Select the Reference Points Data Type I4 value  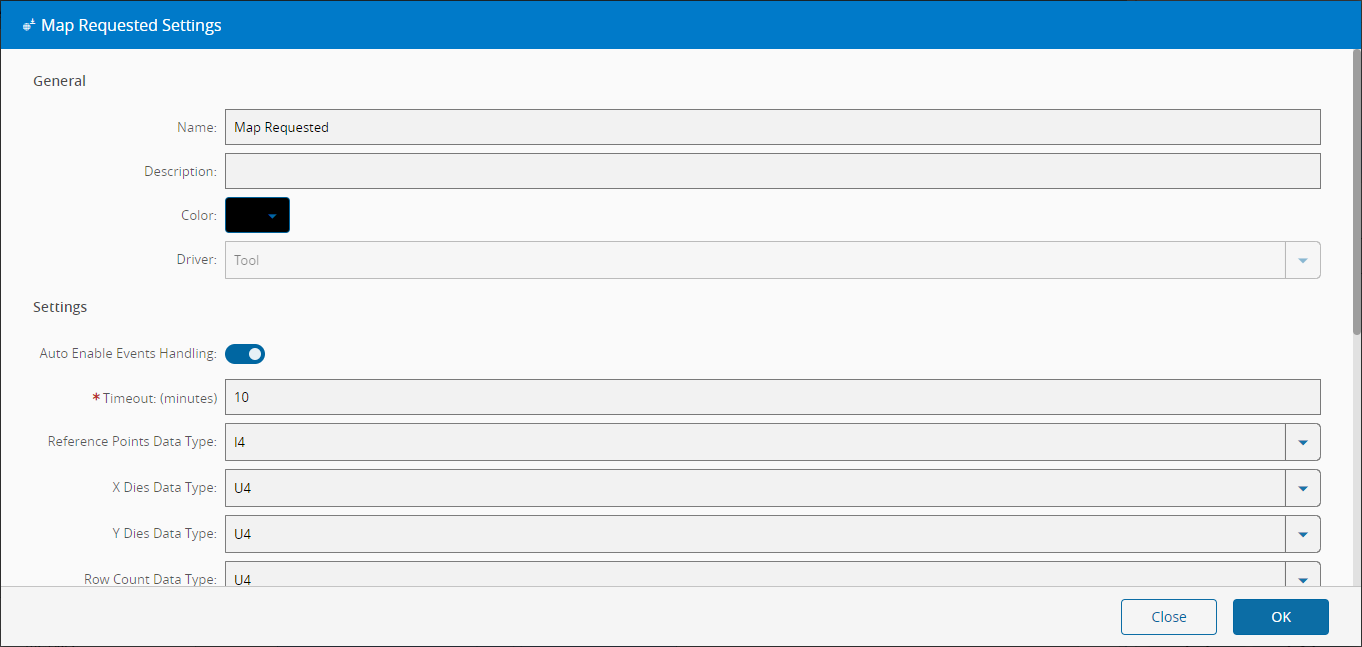754,442
